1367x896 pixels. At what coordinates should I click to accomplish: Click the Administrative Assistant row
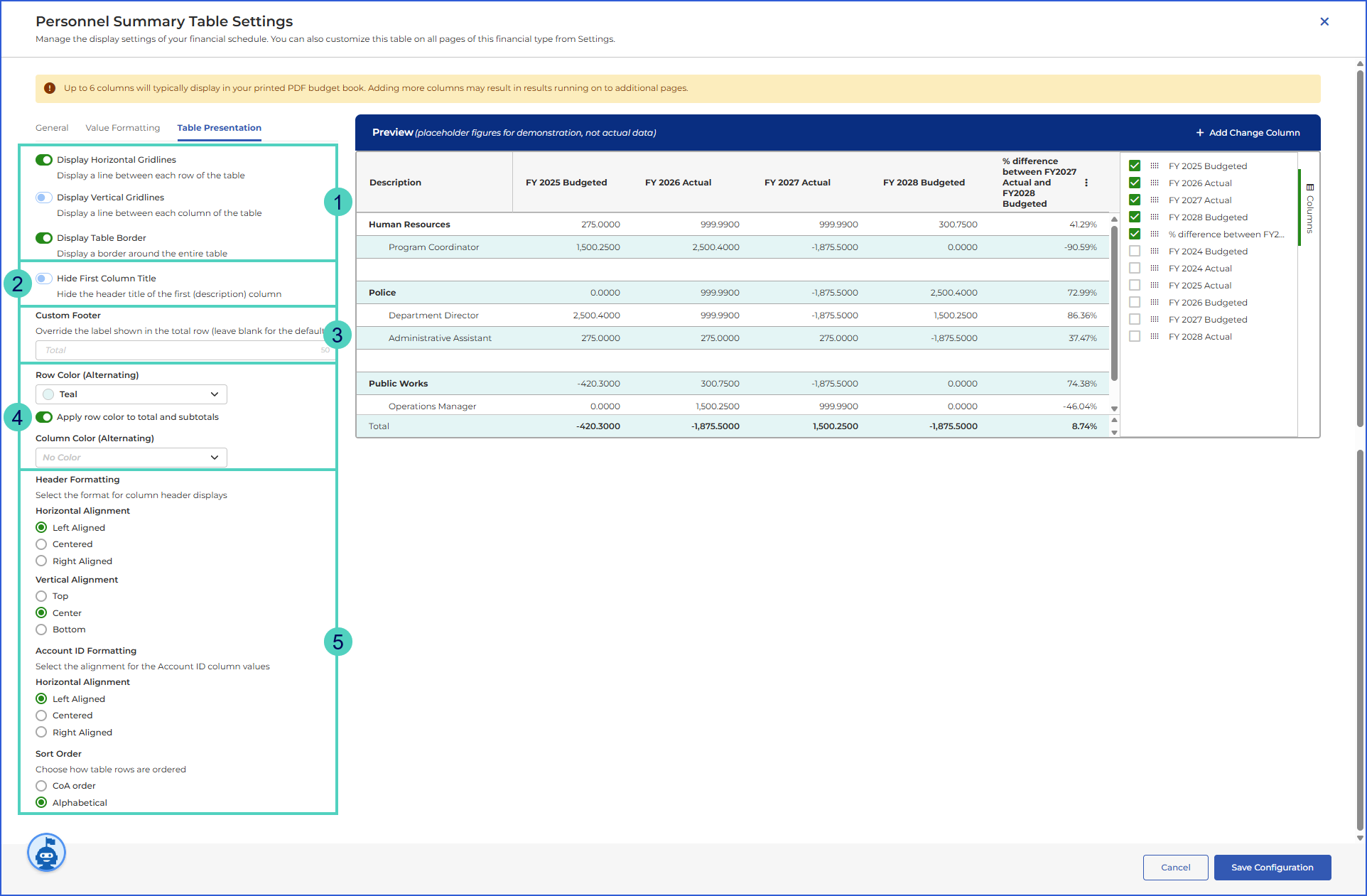pos(733,338)
